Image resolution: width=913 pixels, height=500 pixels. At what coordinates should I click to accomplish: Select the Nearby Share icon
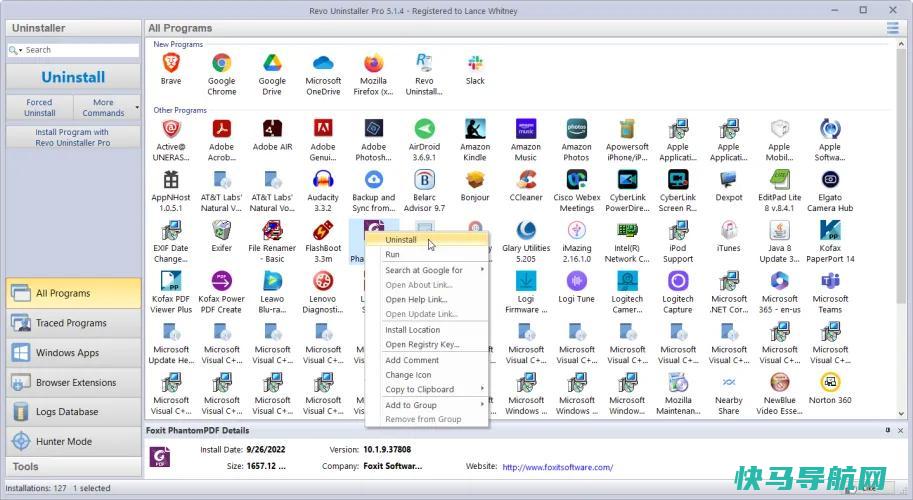(x=728, y=382)
